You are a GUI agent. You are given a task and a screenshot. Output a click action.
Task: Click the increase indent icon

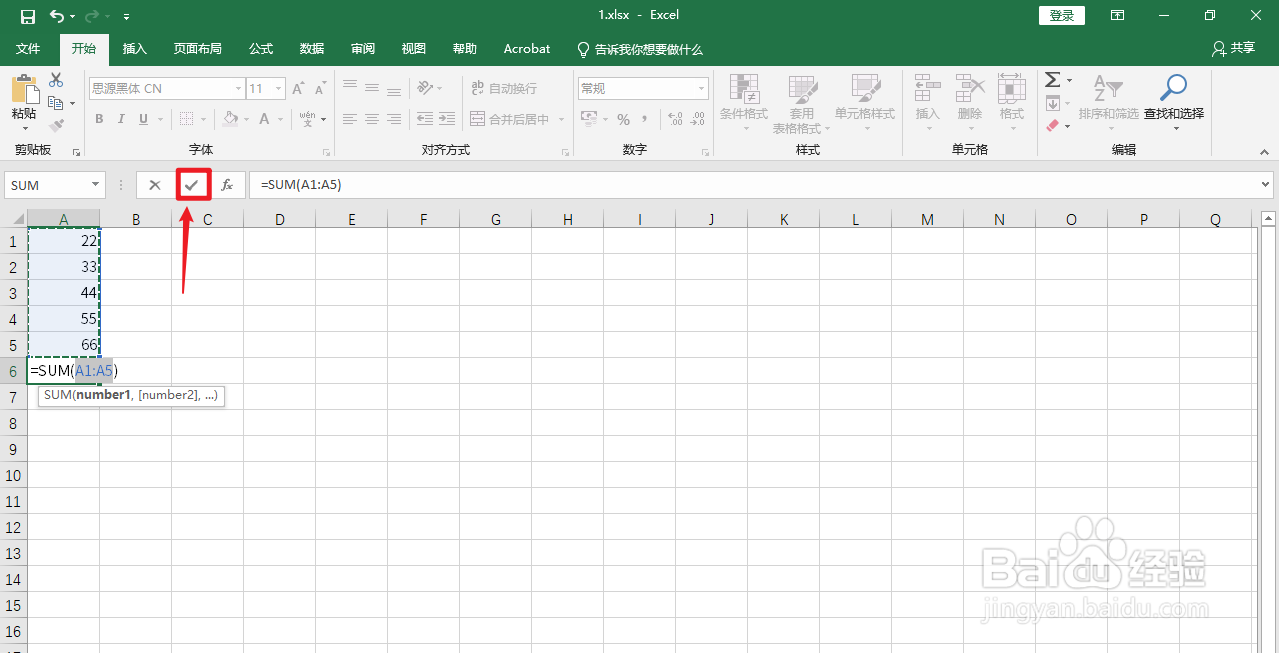[x=448, y=119]
